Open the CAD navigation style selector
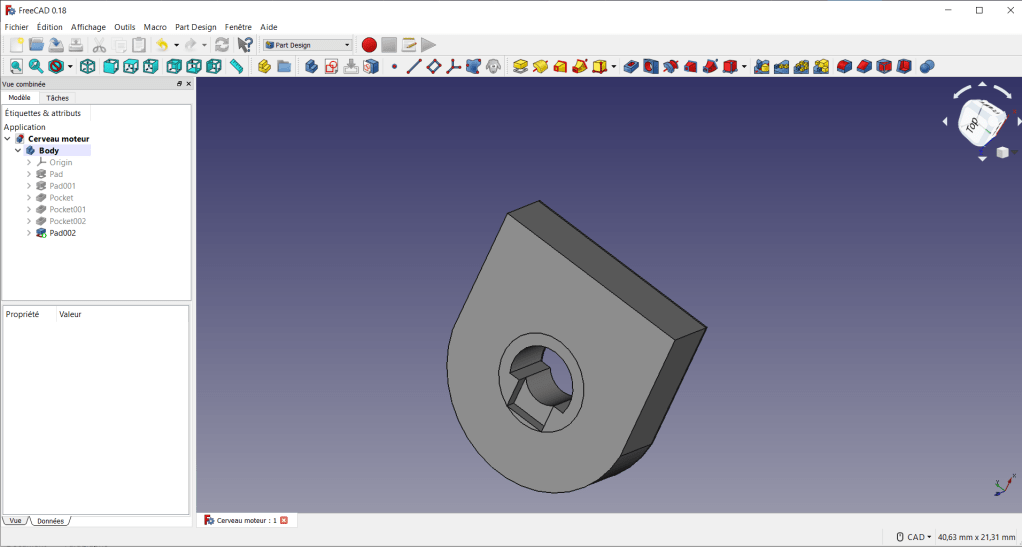The image size is (1022, 547). click(x=914, y=537)
